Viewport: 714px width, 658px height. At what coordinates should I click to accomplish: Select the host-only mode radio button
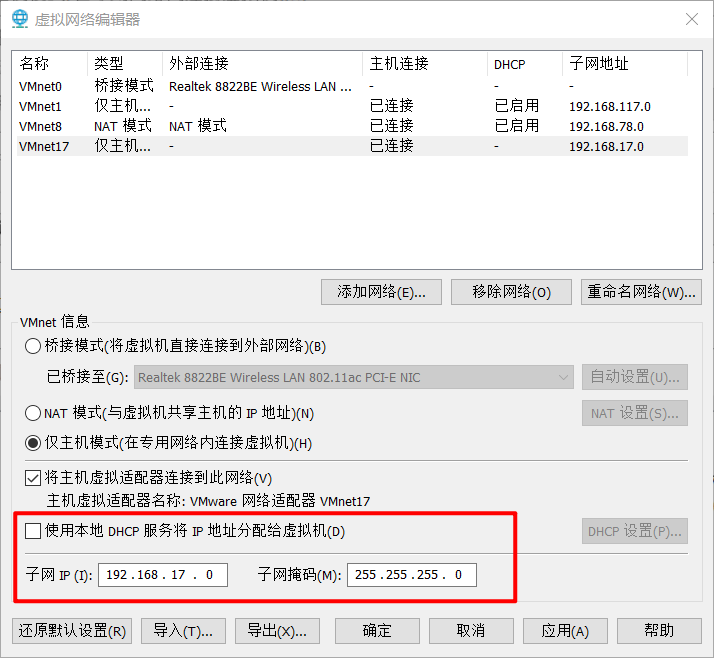(x=33, y=443)
